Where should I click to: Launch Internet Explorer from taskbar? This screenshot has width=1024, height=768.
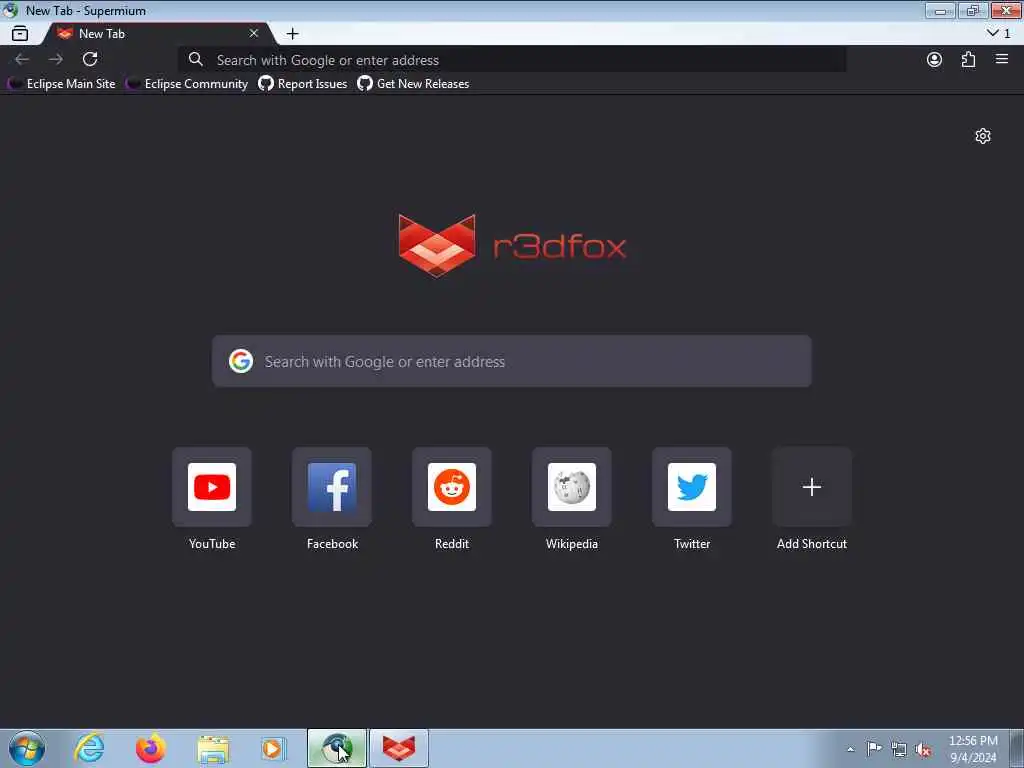pyautogui.click(x=89, y=748)
